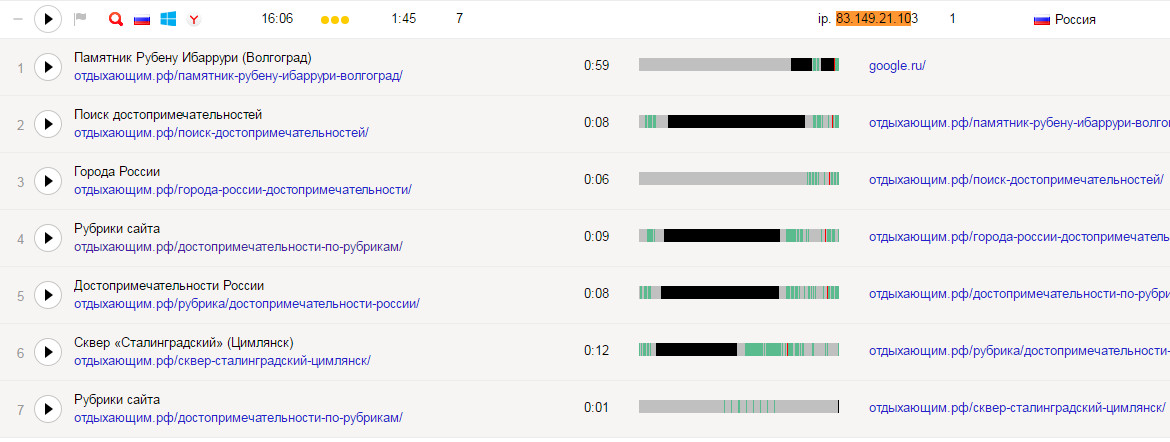
Task: Click the activity timeline bar for Города России
Action: (x=739, y=179)
